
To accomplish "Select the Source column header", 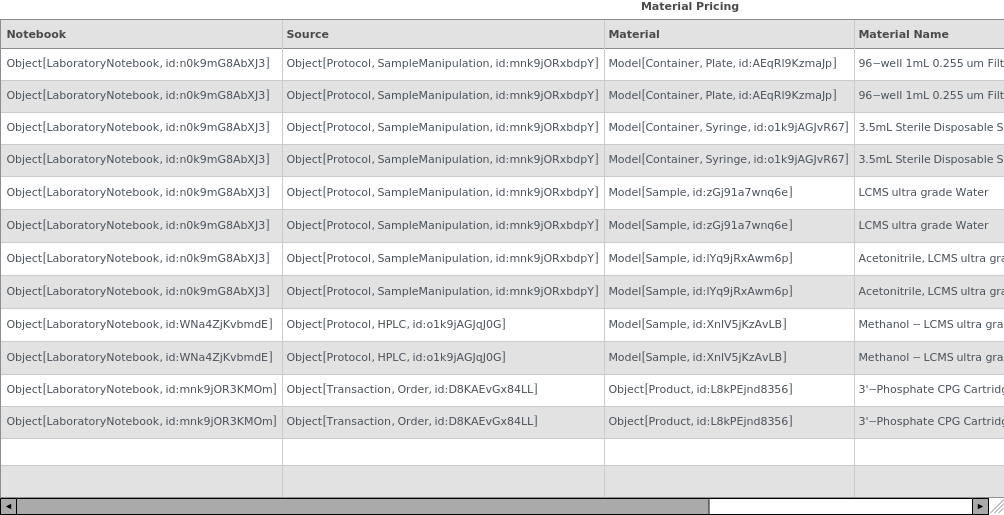I will coord(443,34).
